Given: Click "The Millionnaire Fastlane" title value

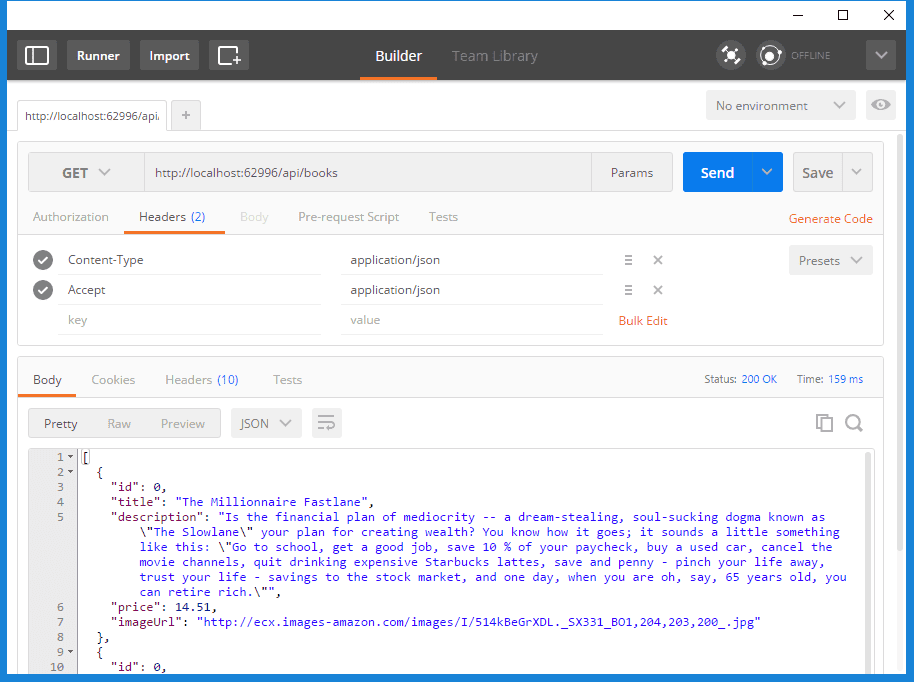Looking at the screenshot, I should click(271, 502).
